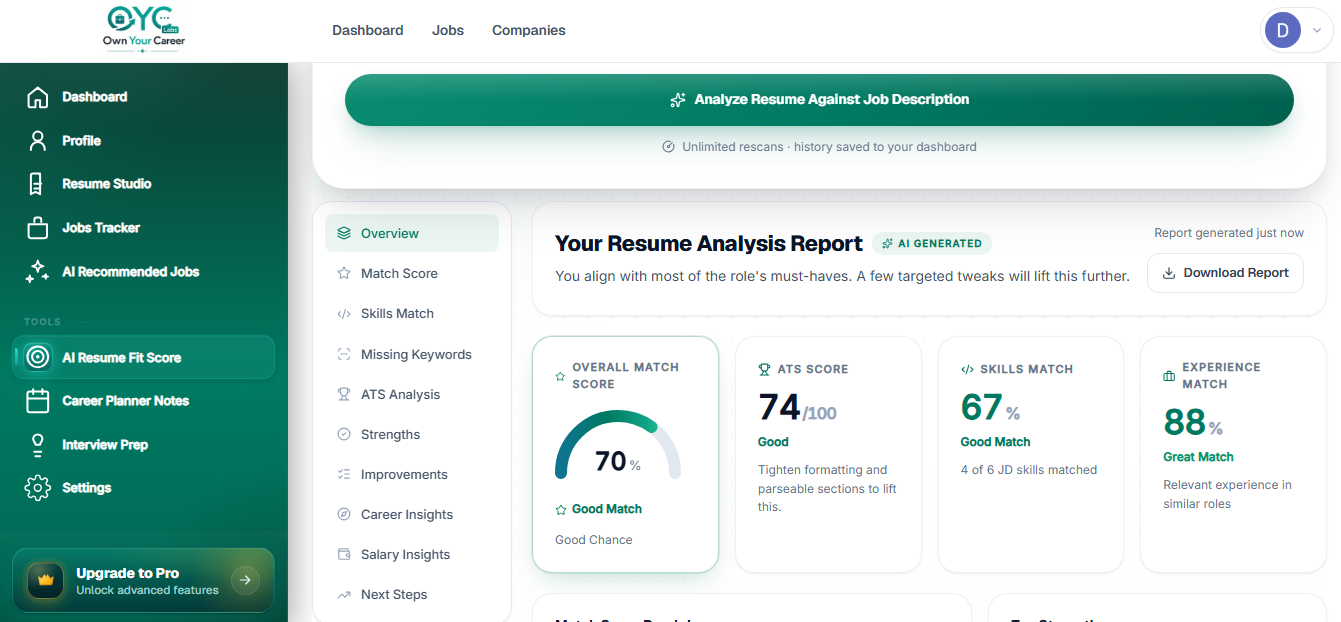Click the Next Steps trend arrow icon
The image size is (1341, 622).
(x=344, y=594)
